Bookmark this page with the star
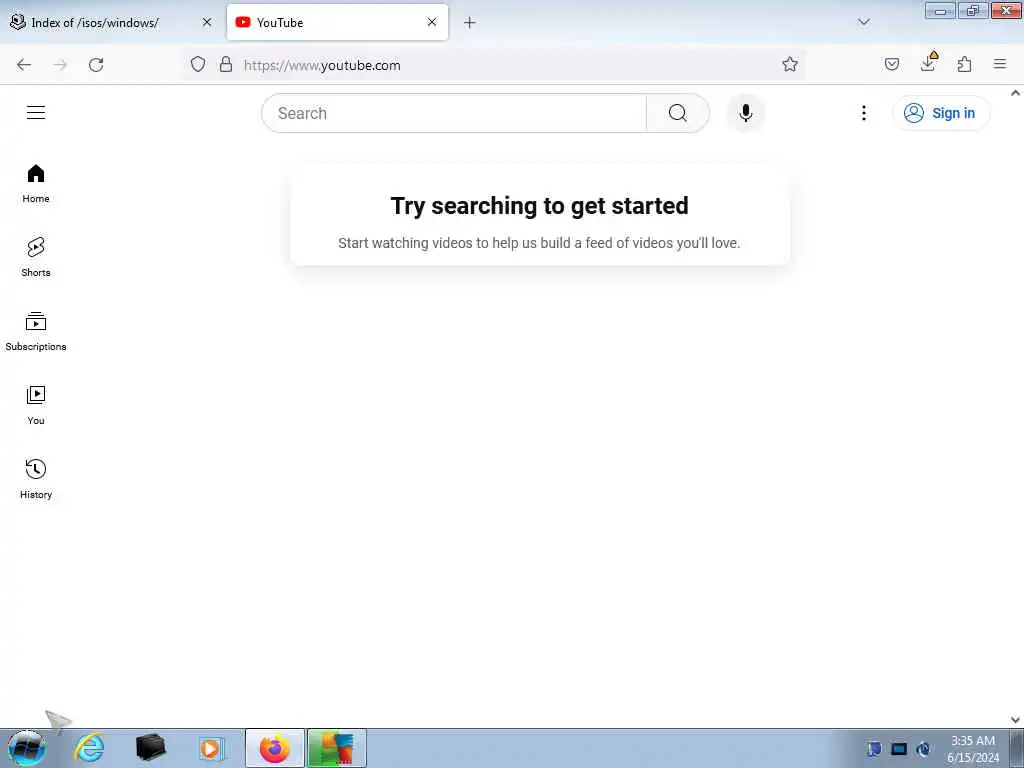 [790, 64]
